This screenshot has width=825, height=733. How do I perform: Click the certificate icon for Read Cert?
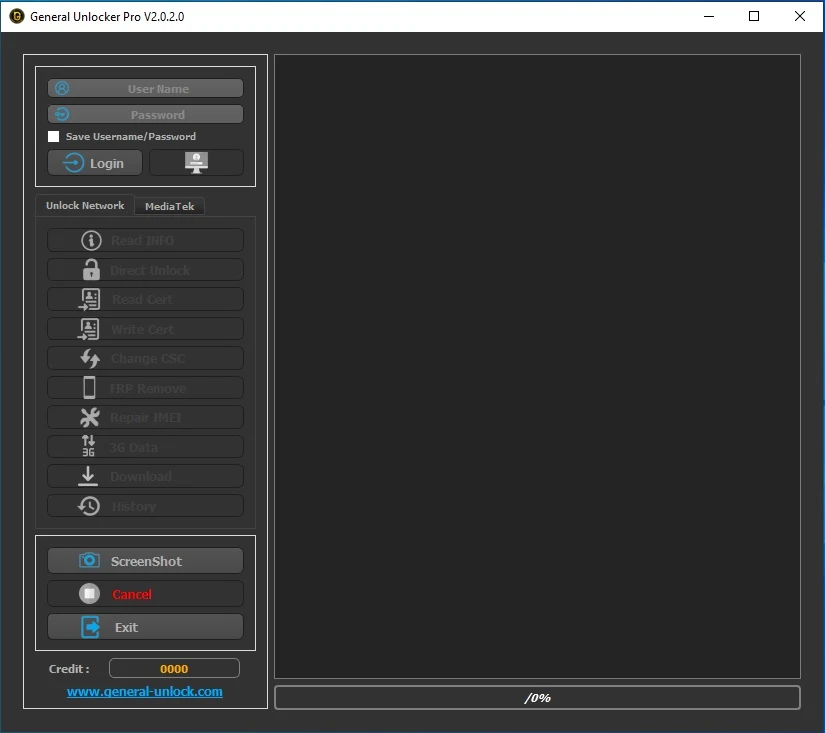tap(89, 299)
